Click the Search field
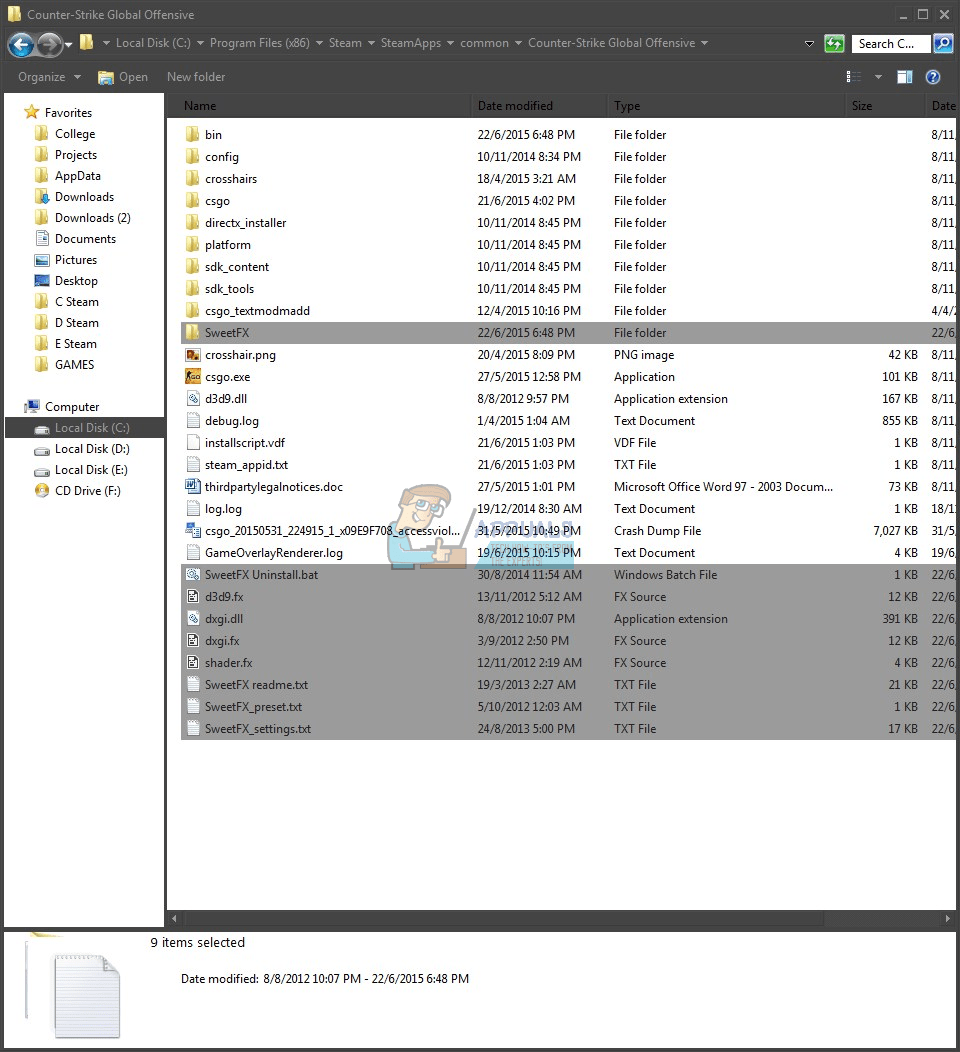960x1052 pixels. [891, 44]
